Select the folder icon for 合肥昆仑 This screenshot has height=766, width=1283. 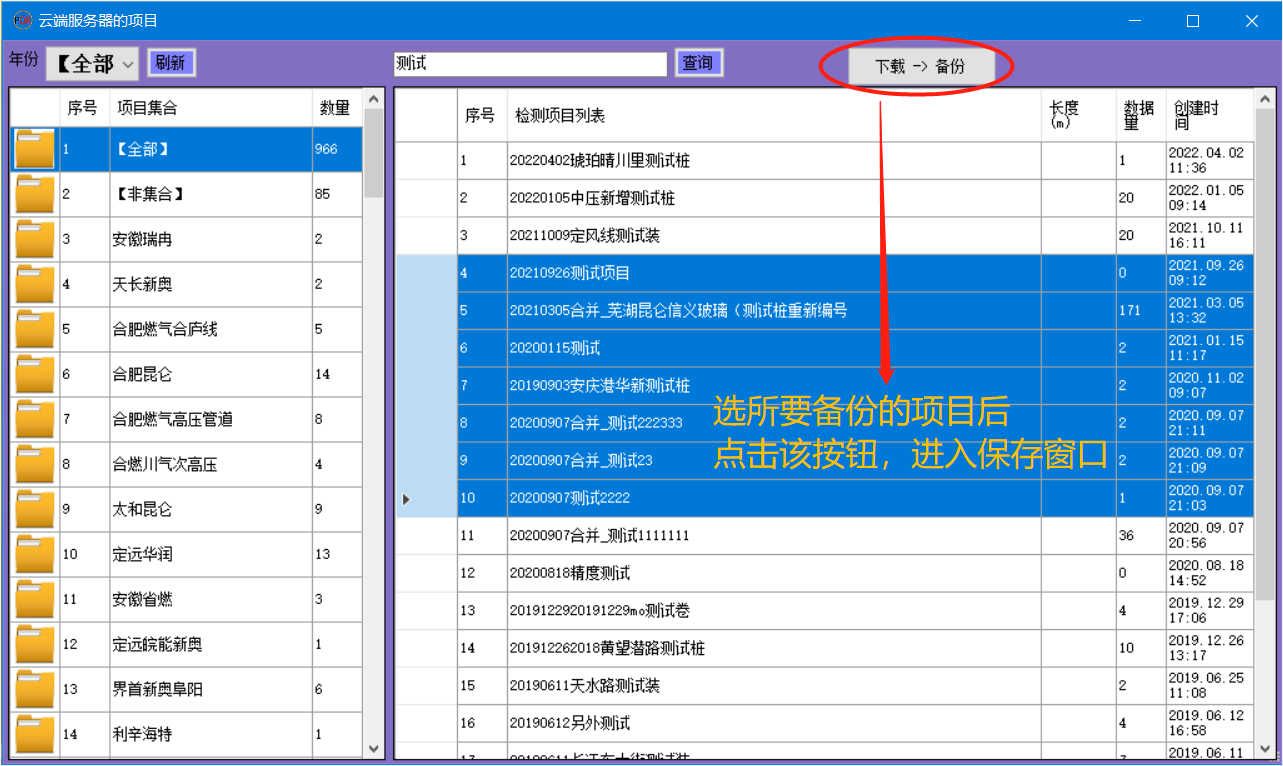coord(35,375)
